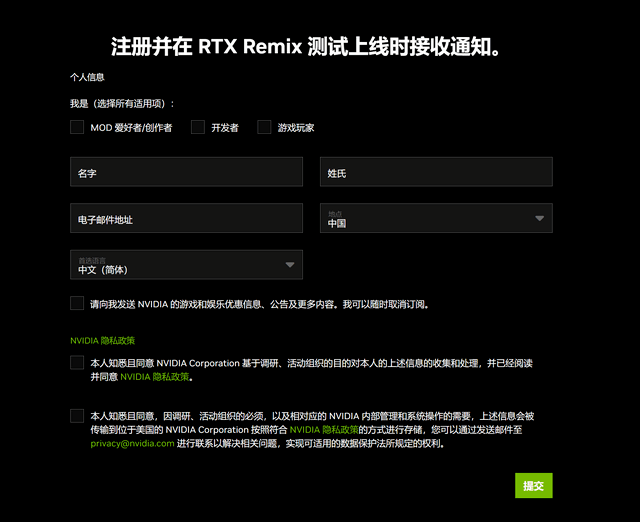Focus the 姓氏 input field
This screenshot has width=640, height=522.
coord(436,172)
